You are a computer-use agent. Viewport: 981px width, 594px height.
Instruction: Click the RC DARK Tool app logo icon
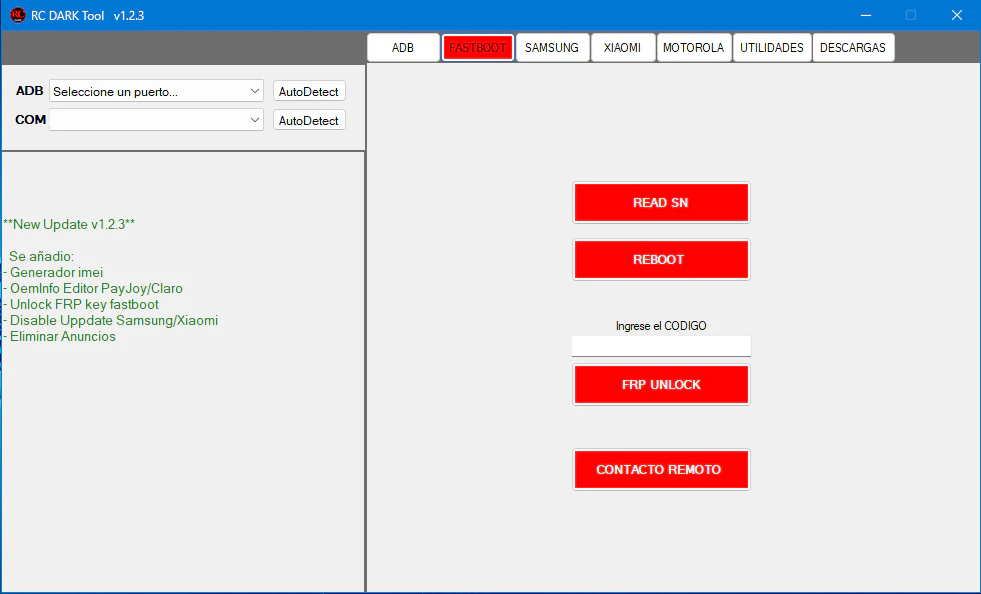click(x=18, y=15)
